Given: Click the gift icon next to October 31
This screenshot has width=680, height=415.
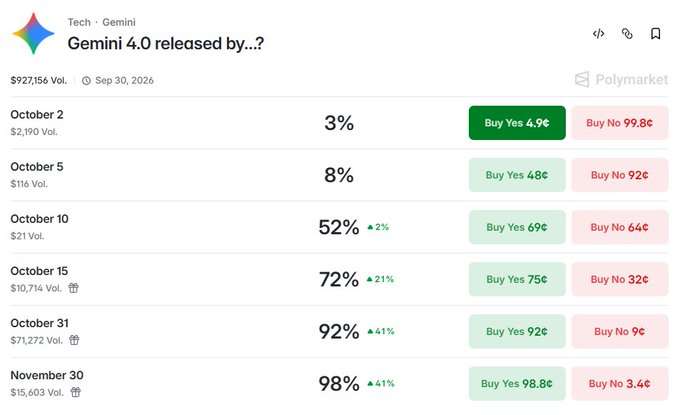Looking at the screenshot, I should (x=75, y=340).
